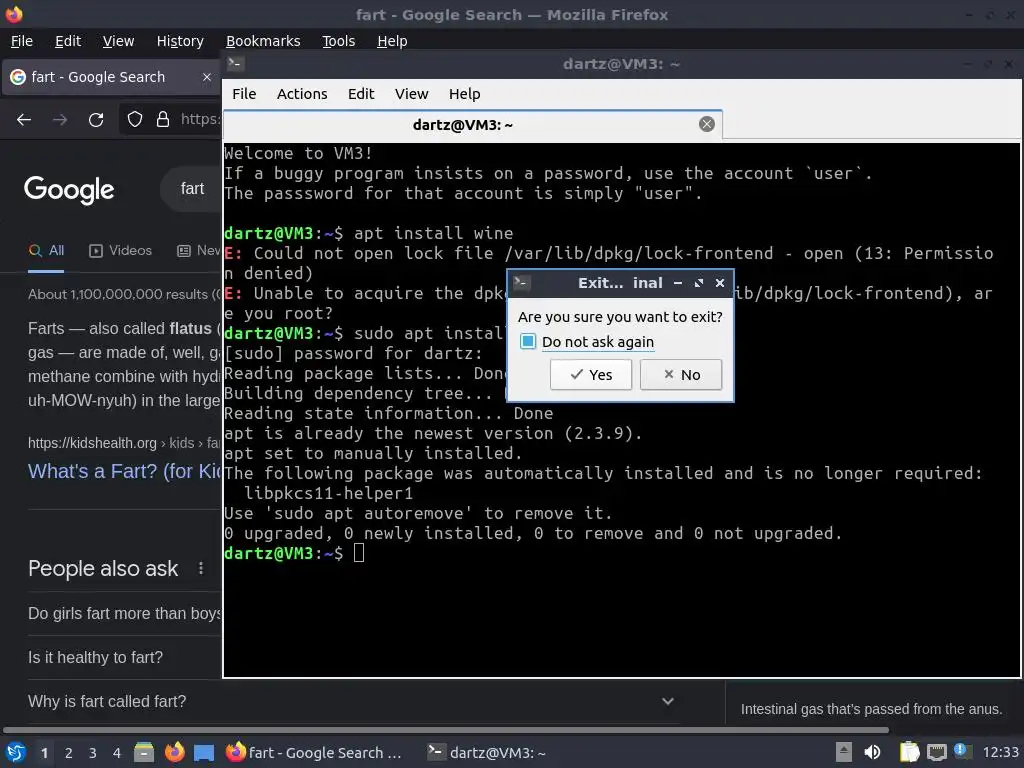Open Firefox File menu
1024x768 pixels.
tap(22, 41)
